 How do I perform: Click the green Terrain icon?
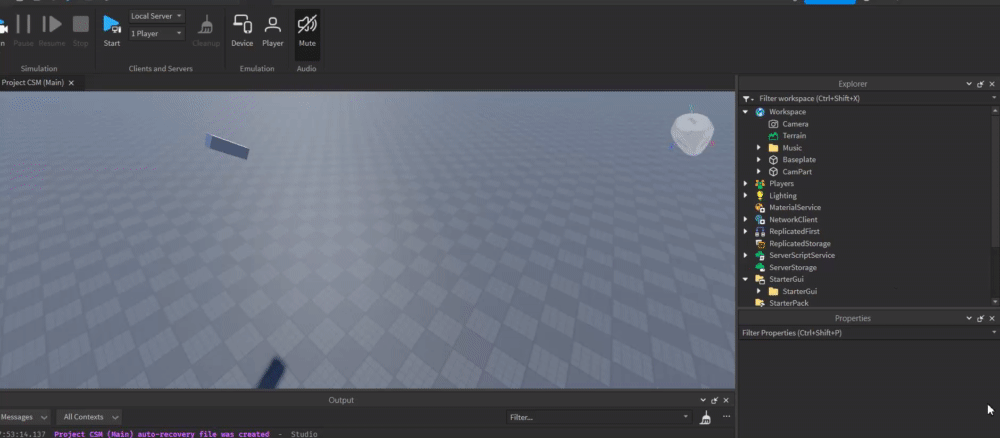pos(773,136)
